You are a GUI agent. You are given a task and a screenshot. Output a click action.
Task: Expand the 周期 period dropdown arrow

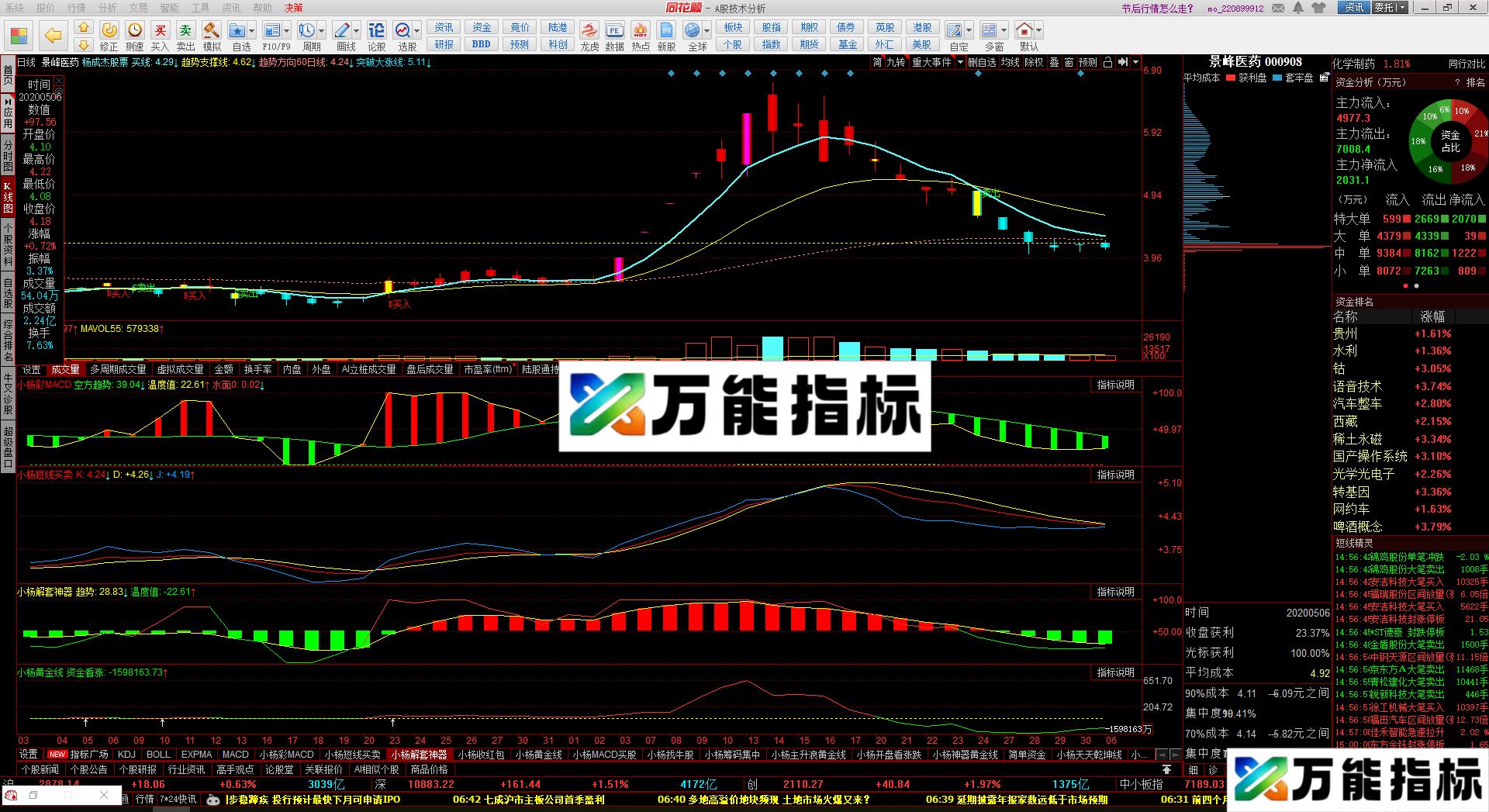(x=321, y=30)
